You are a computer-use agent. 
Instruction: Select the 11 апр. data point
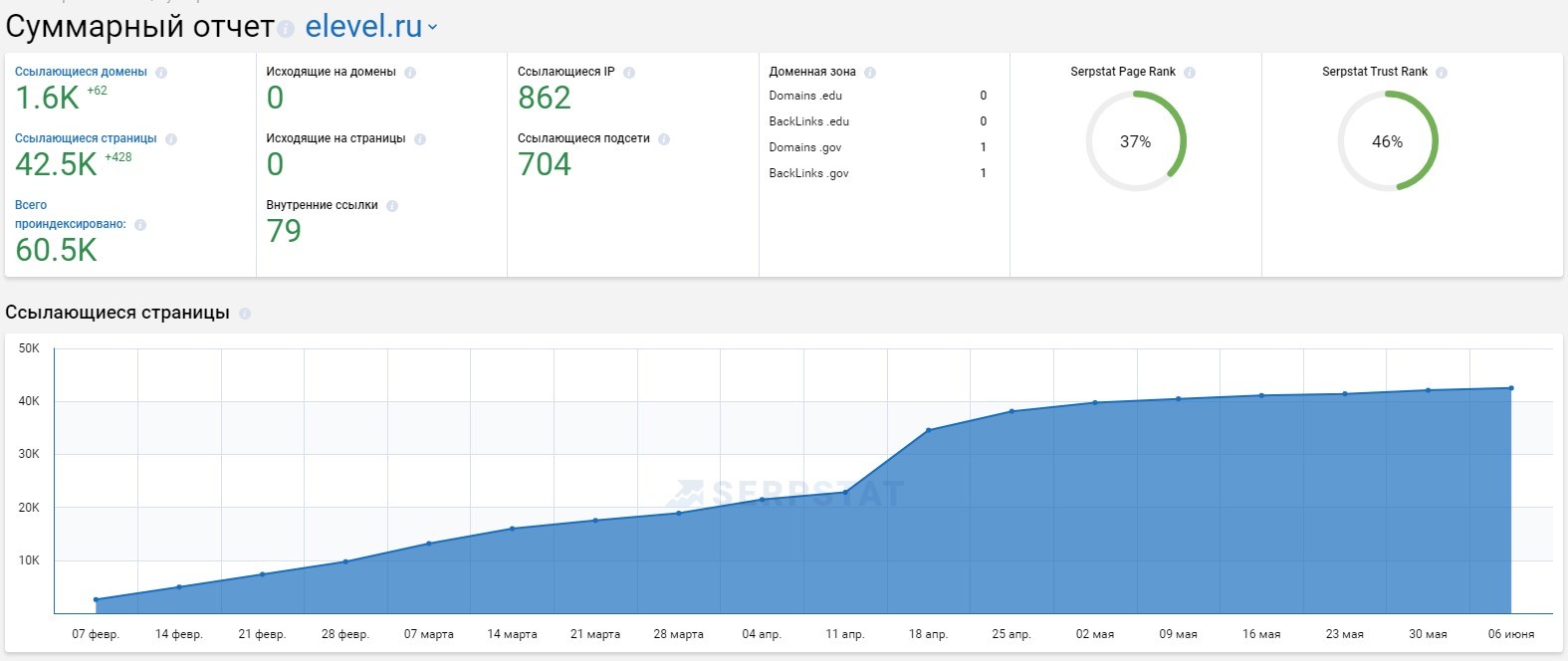click(x=845, y=492)
